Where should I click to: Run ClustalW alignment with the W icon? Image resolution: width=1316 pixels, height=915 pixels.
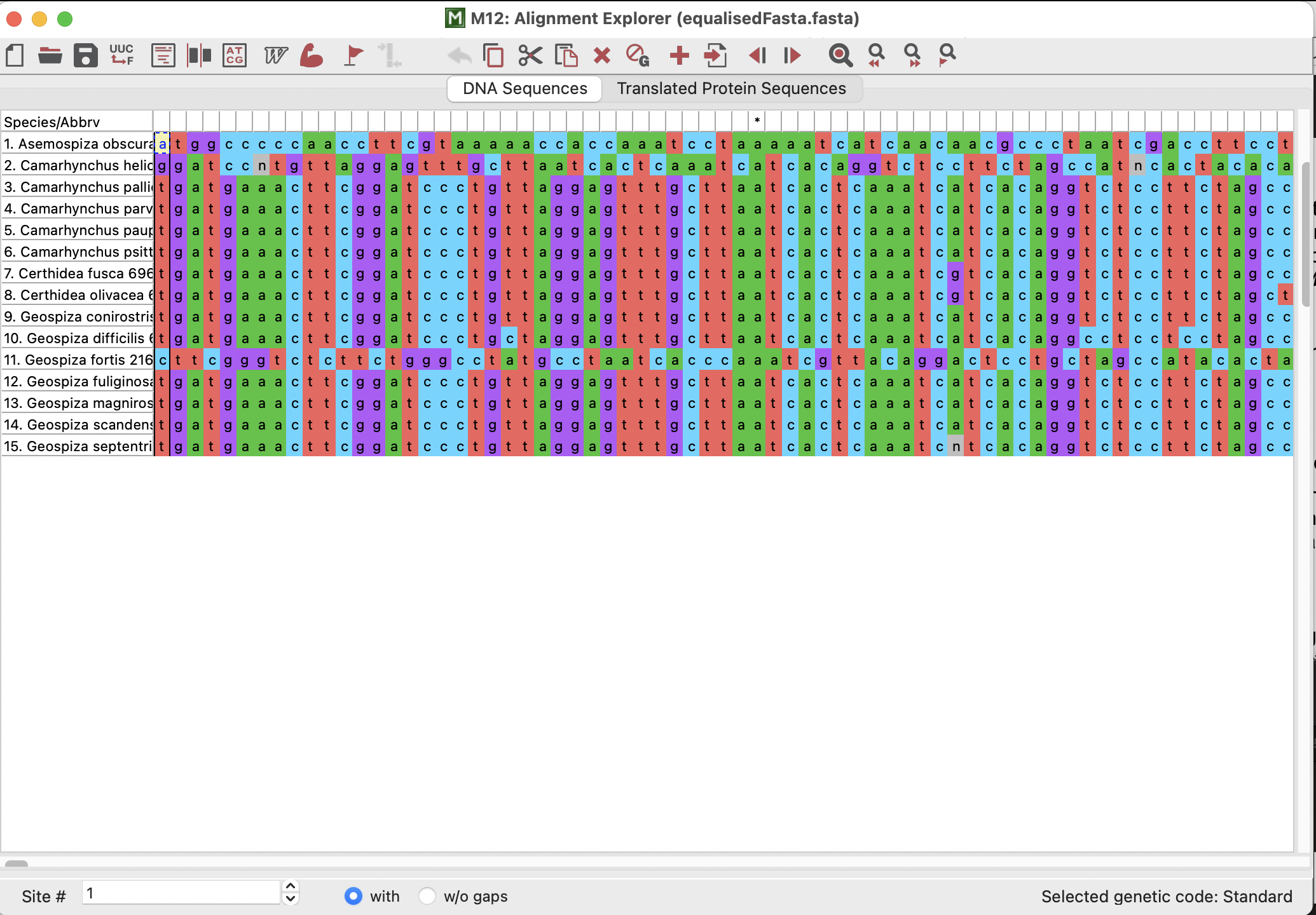pyautogui.click(x=275, y=55)
